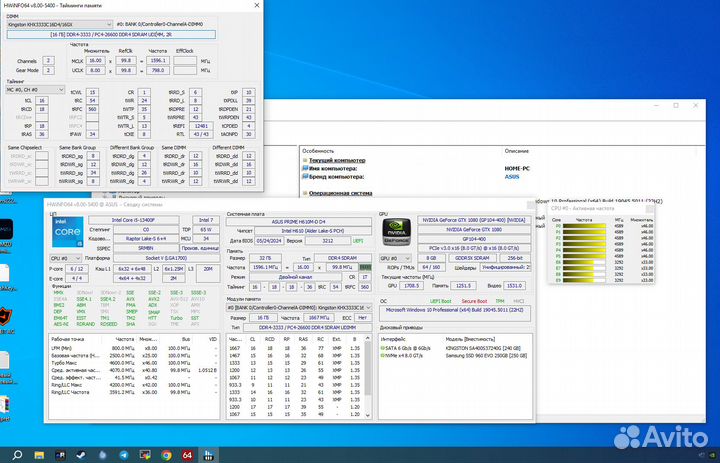Click the ASUS brand link
The width and height of the screenshot is (720, 463).
(512, 176)
